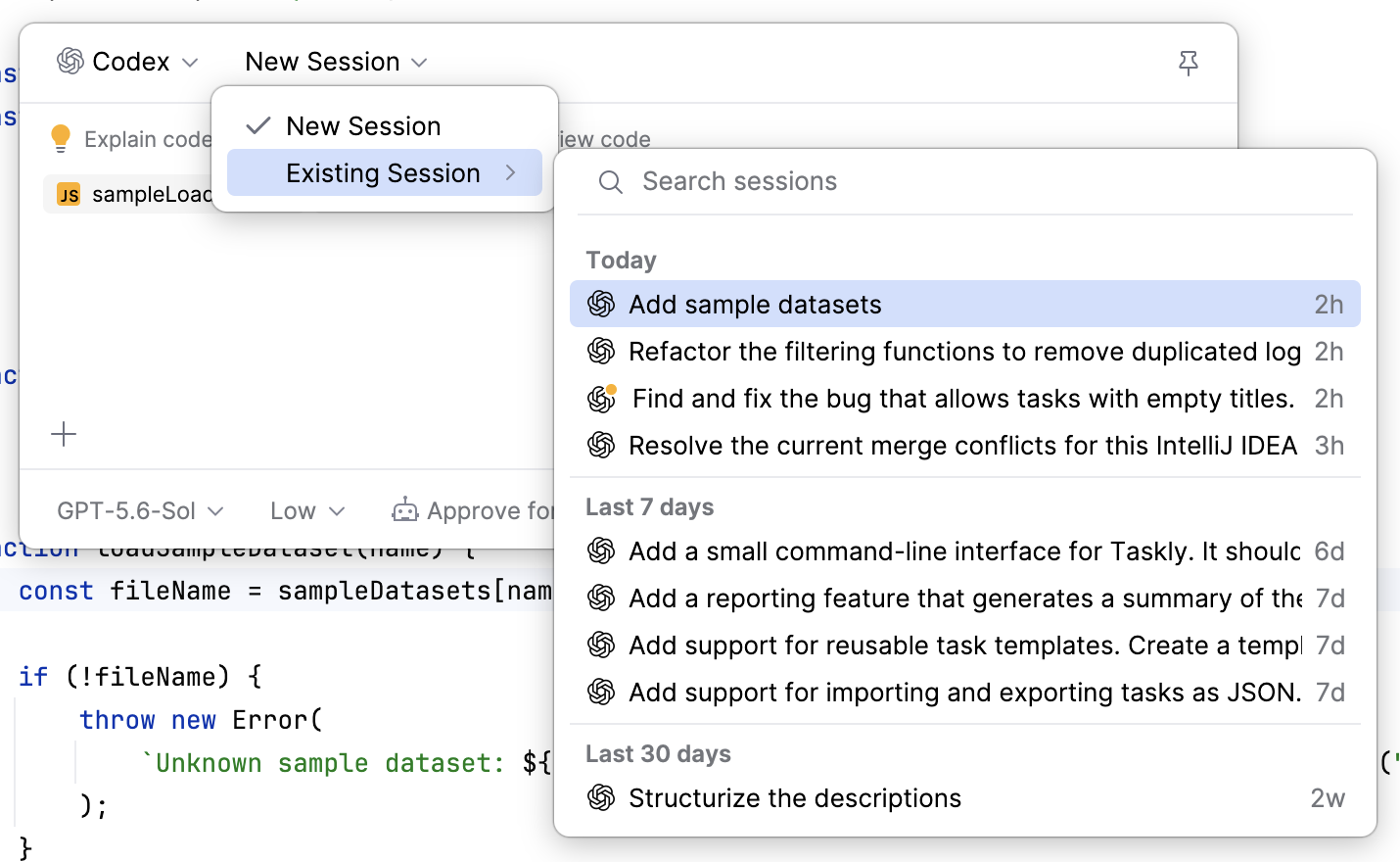Screen dimensions: 1400x862
Task: Pin the Codex popup with pin icon
Action: click(1189, 63)
